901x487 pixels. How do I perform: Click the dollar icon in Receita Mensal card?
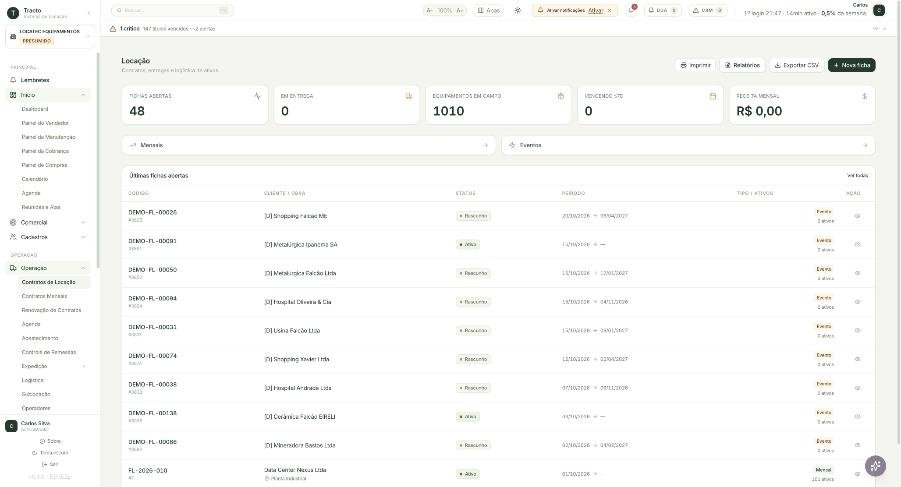pyautogui.click(x=864, y=96)
